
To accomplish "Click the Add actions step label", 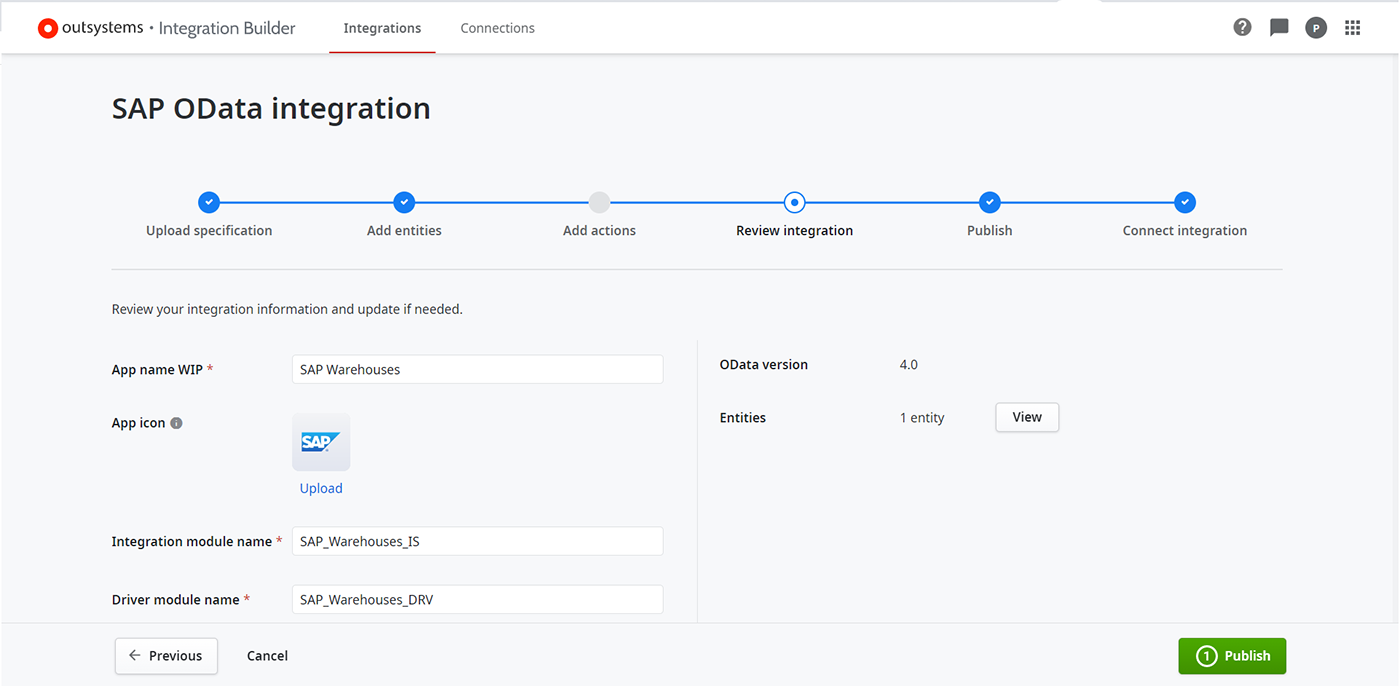I will point(599,230).
